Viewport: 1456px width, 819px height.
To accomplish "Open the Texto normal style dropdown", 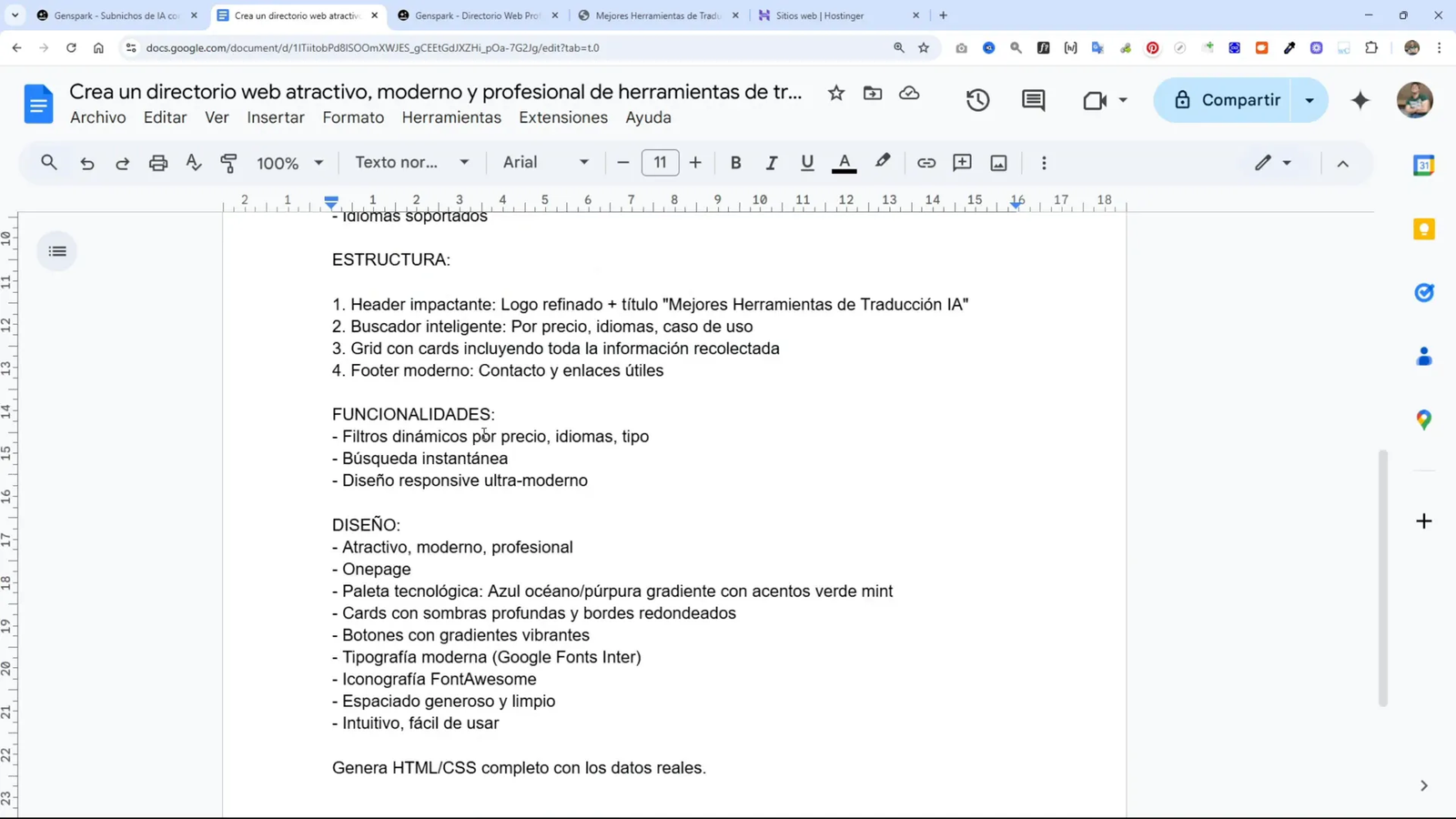I will point(411,162).
